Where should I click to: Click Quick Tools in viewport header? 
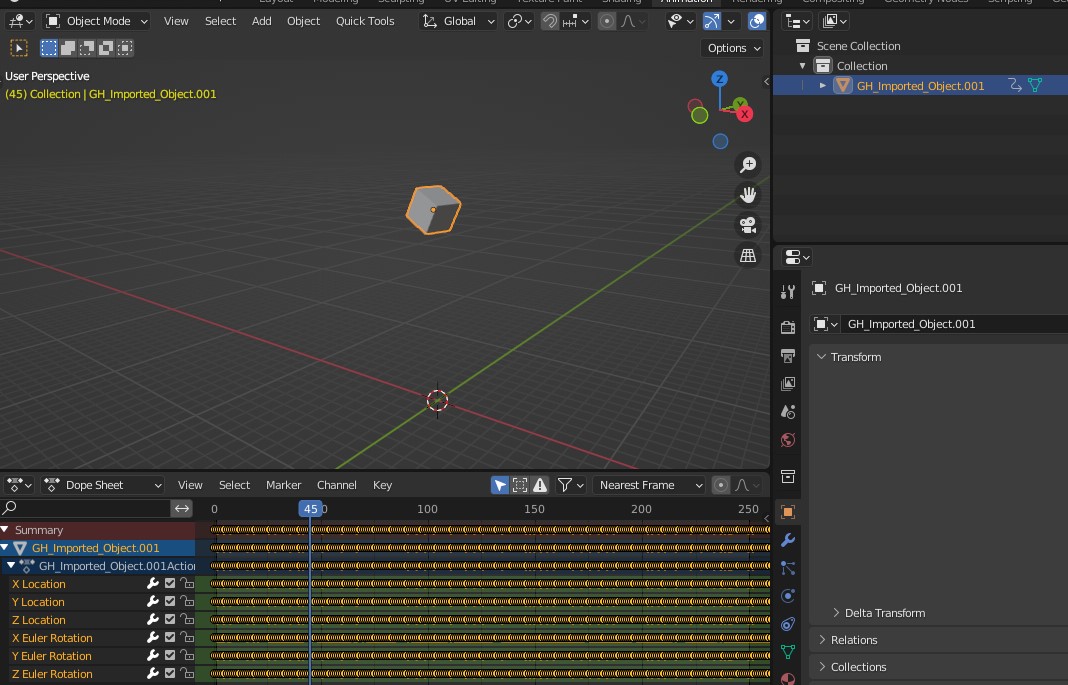coord(365,21)
